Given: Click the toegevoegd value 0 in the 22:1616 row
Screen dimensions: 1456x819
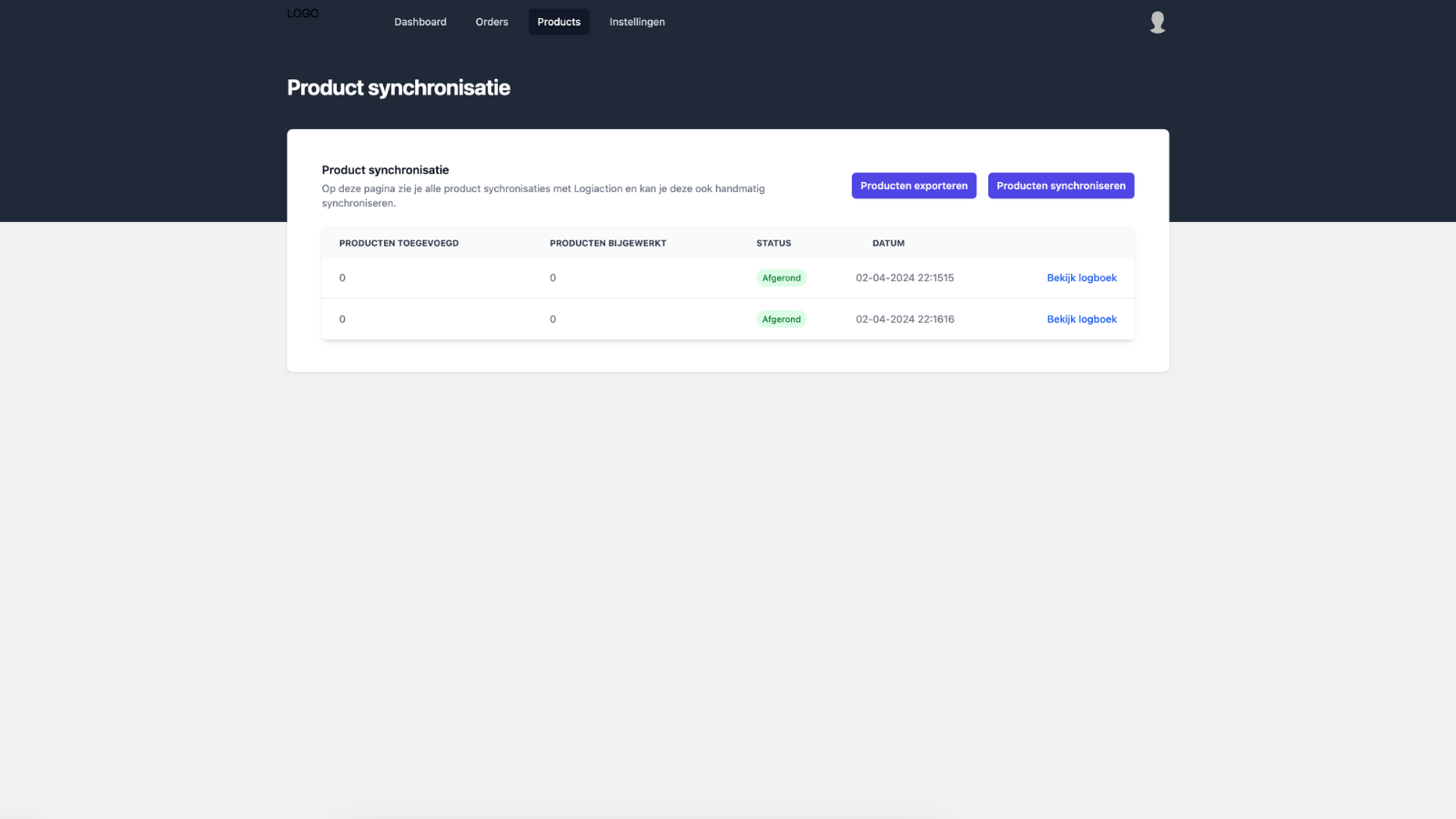Looking at the screenshot, I should [342, 319].
